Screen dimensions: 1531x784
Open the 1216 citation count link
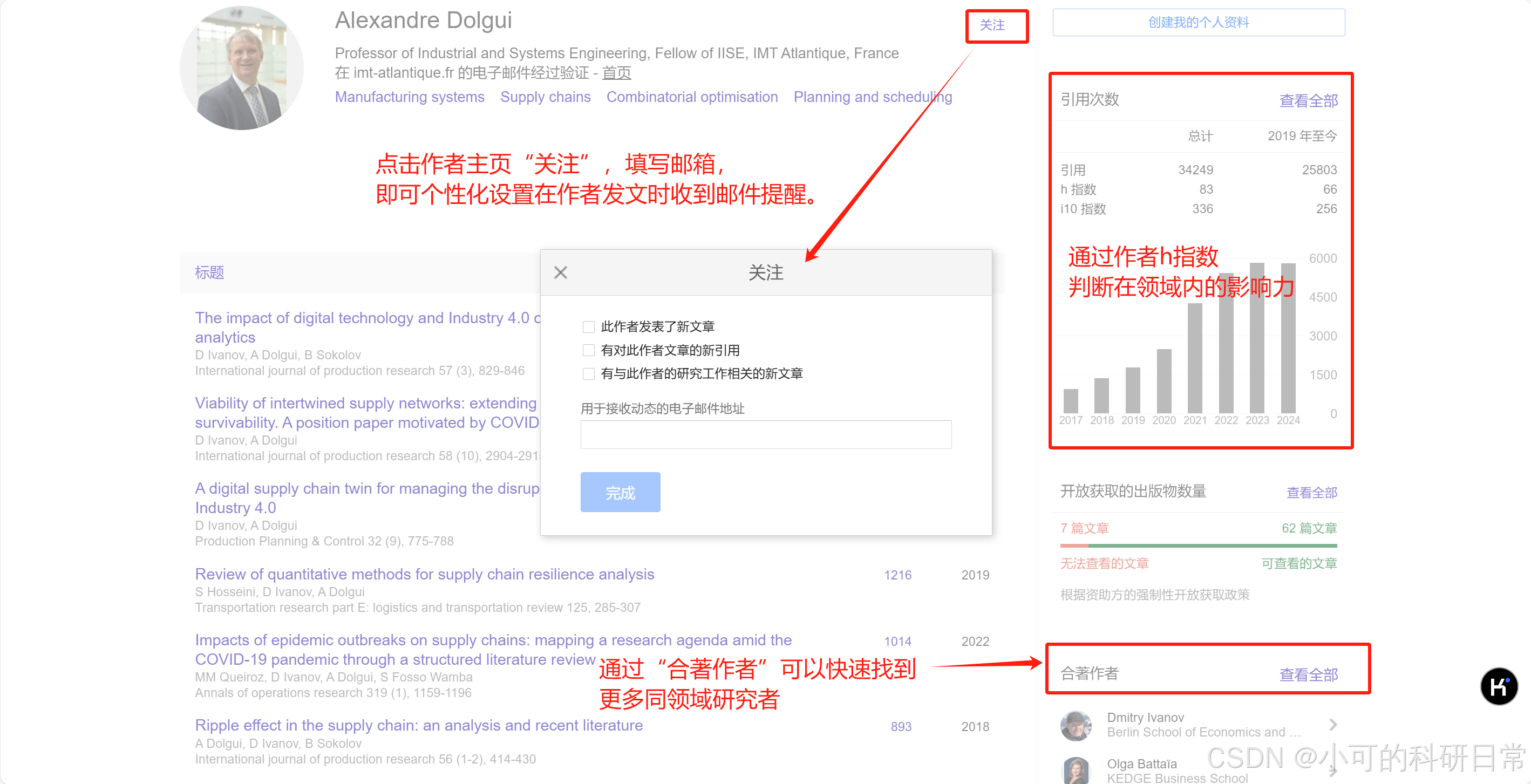point(897,575)
